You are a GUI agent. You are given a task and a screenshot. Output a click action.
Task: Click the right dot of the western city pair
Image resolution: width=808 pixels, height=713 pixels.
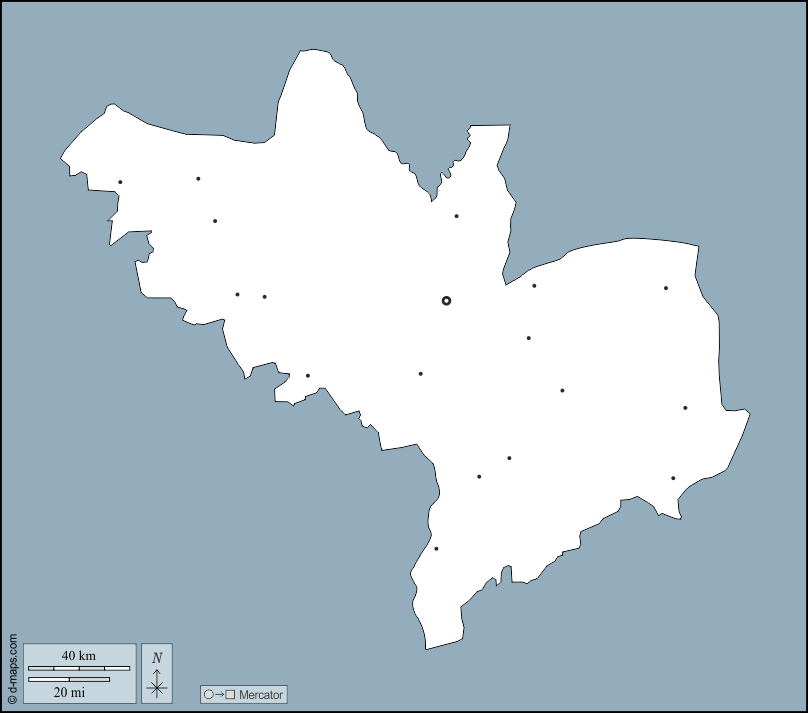[264, 296]
